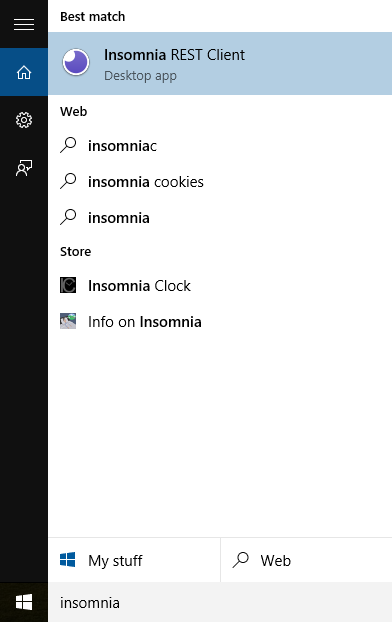Launch Insomnia REST Client desktop app
The height and width of the screenshot is (622, 392).
[220, 63]
